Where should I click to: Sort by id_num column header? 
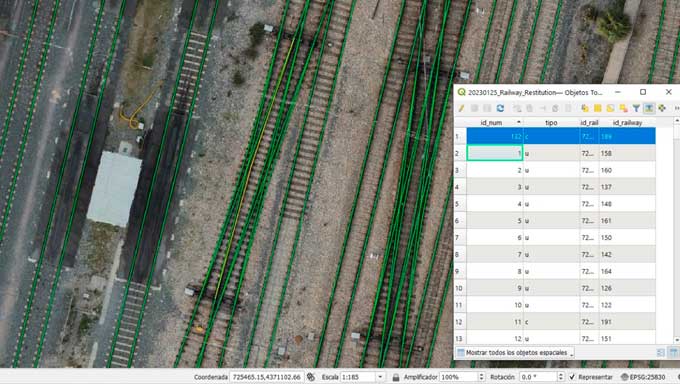pos(495,123)
